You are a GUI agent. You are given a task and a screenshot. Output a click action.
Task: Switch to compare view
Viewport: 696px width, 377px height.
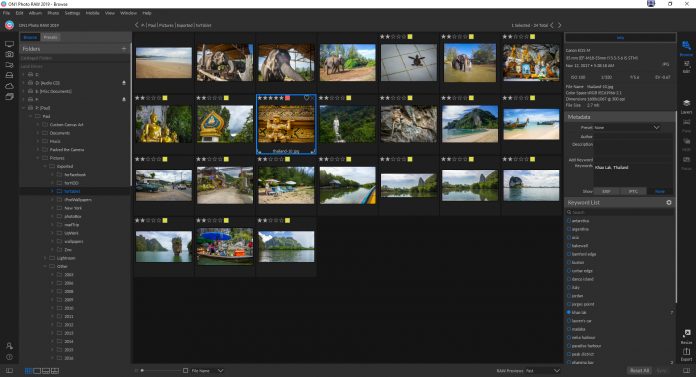[55, 371]
